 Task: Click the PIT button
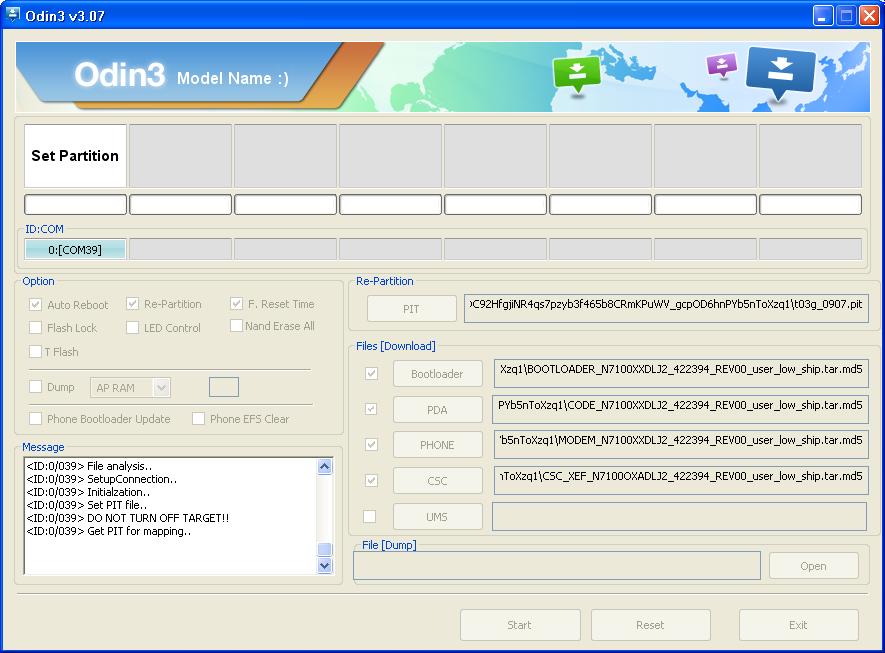pos(411,309)
